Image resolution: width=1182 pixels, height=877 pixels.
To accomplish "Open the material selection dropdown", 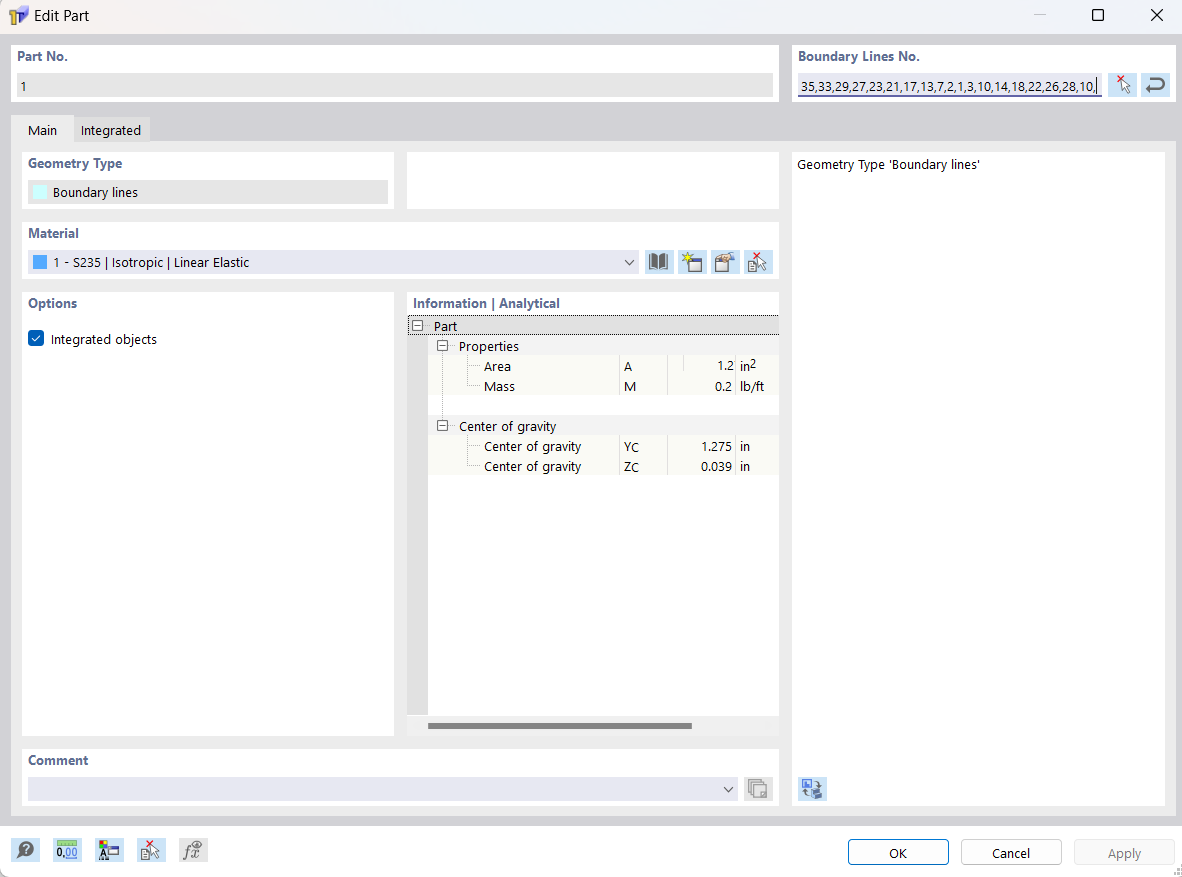I will point(629,261).
